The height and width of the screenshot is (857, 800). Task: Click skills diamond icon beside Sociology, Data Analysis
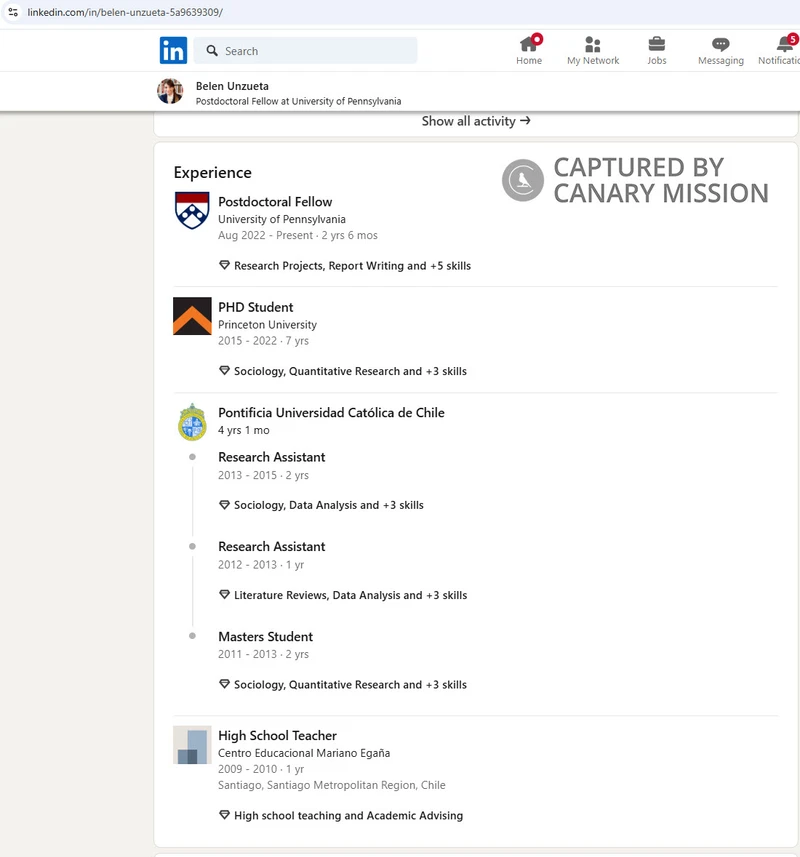[224, 504]
